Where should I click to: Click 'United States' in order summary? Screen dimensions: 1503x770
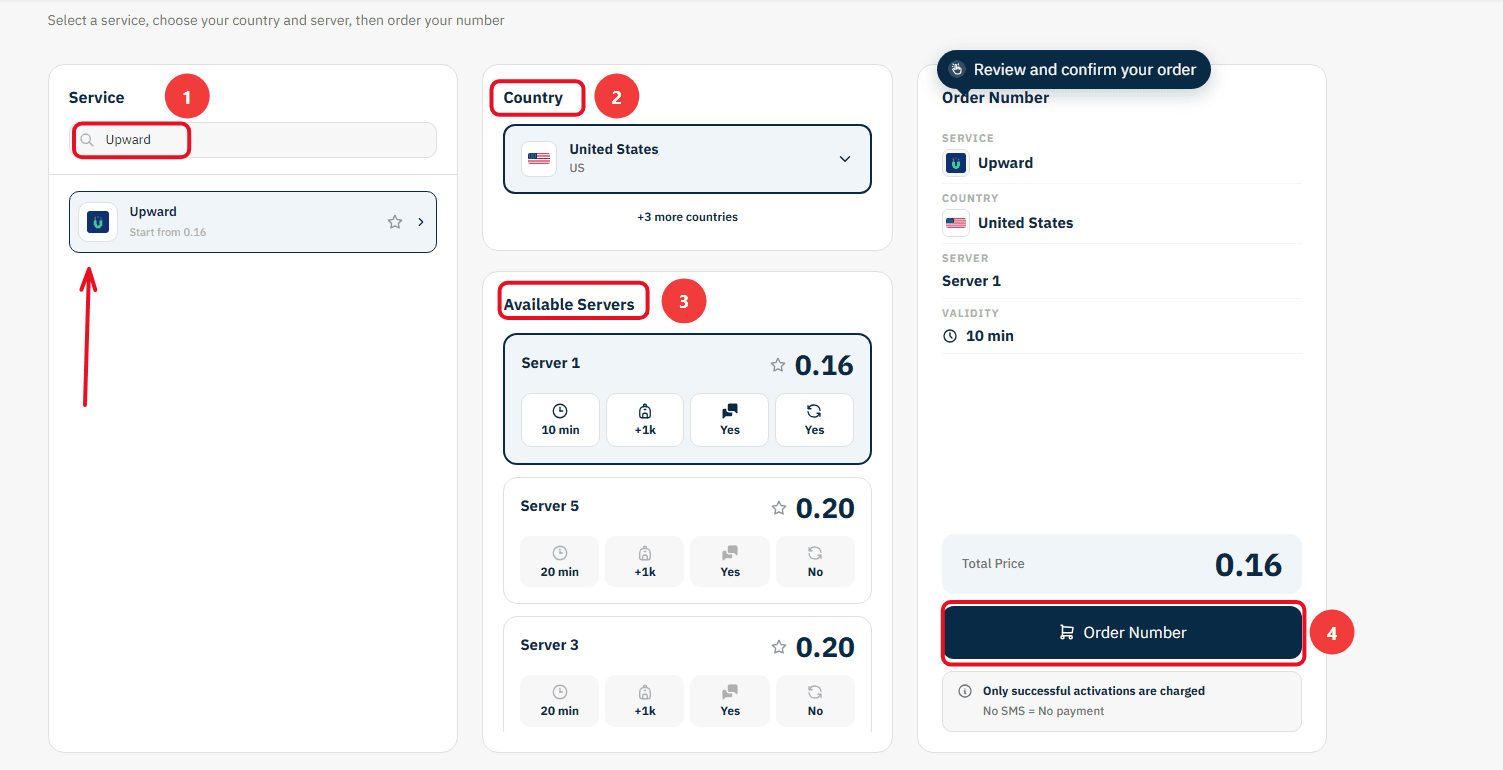click(1026, 223)
